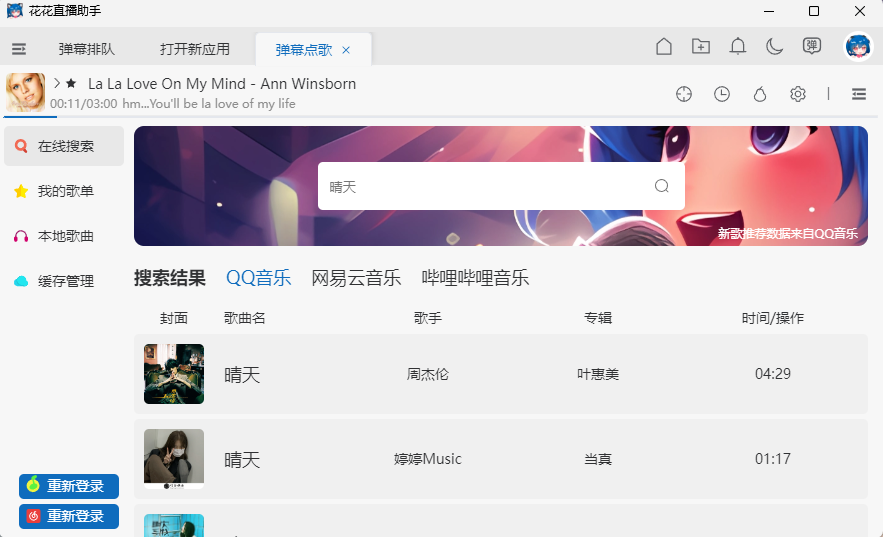This screenshot has width=883, height=537.
Task: Click QQ Music 重新登录 button
Action: point(69,486)
